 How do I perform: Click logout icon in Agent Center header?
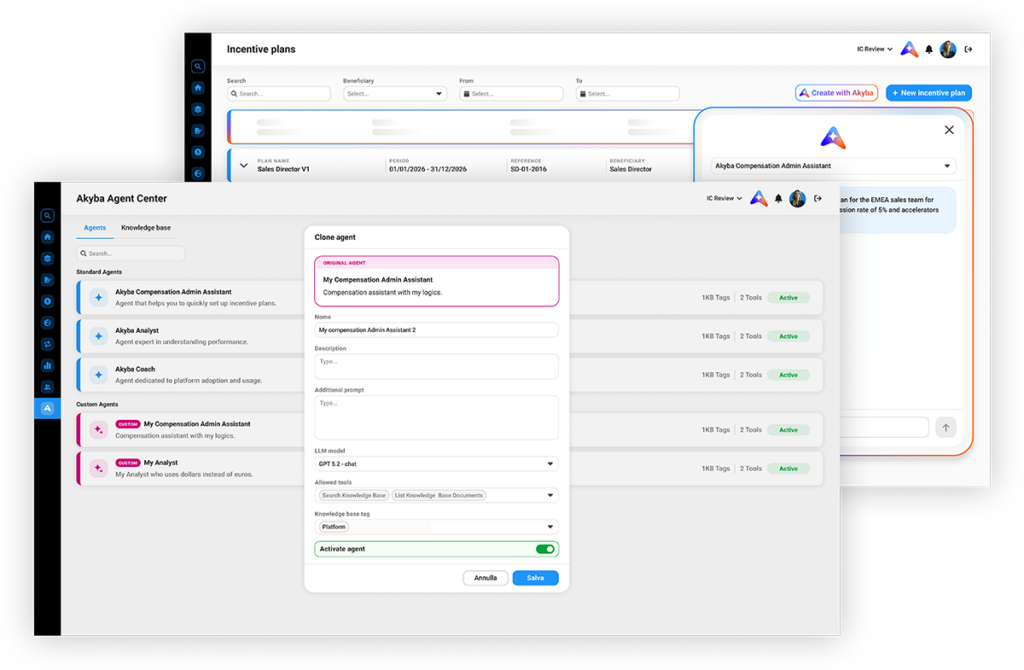[818, 199]
